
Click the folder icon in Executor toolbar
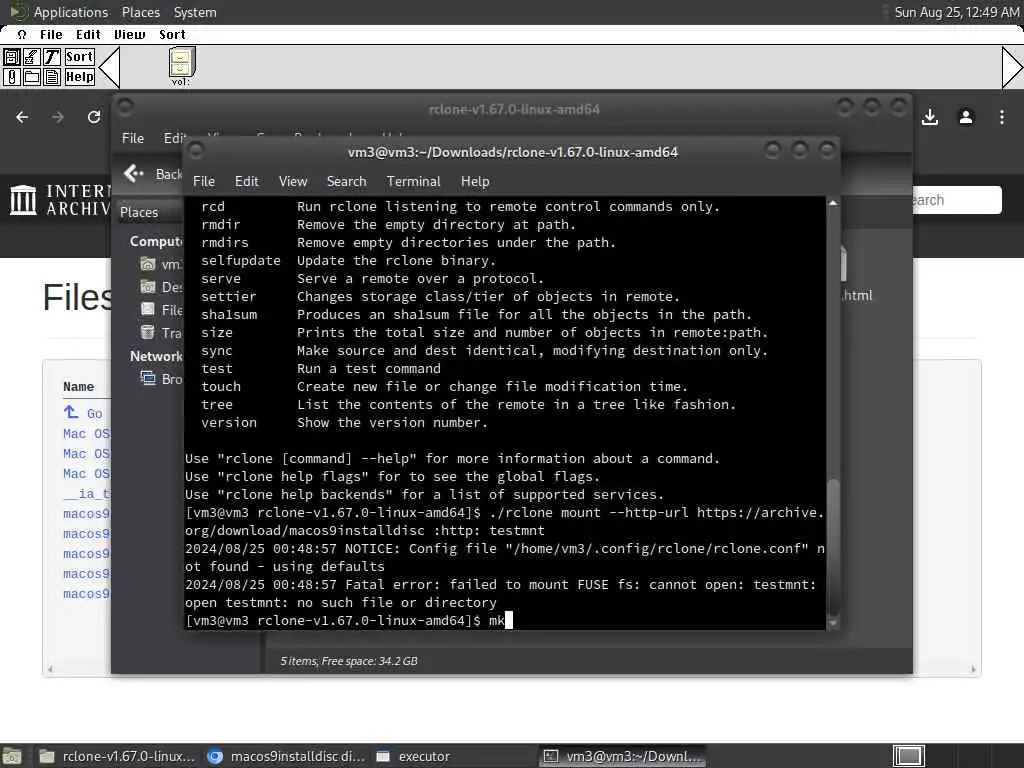[x=31, y=77]
